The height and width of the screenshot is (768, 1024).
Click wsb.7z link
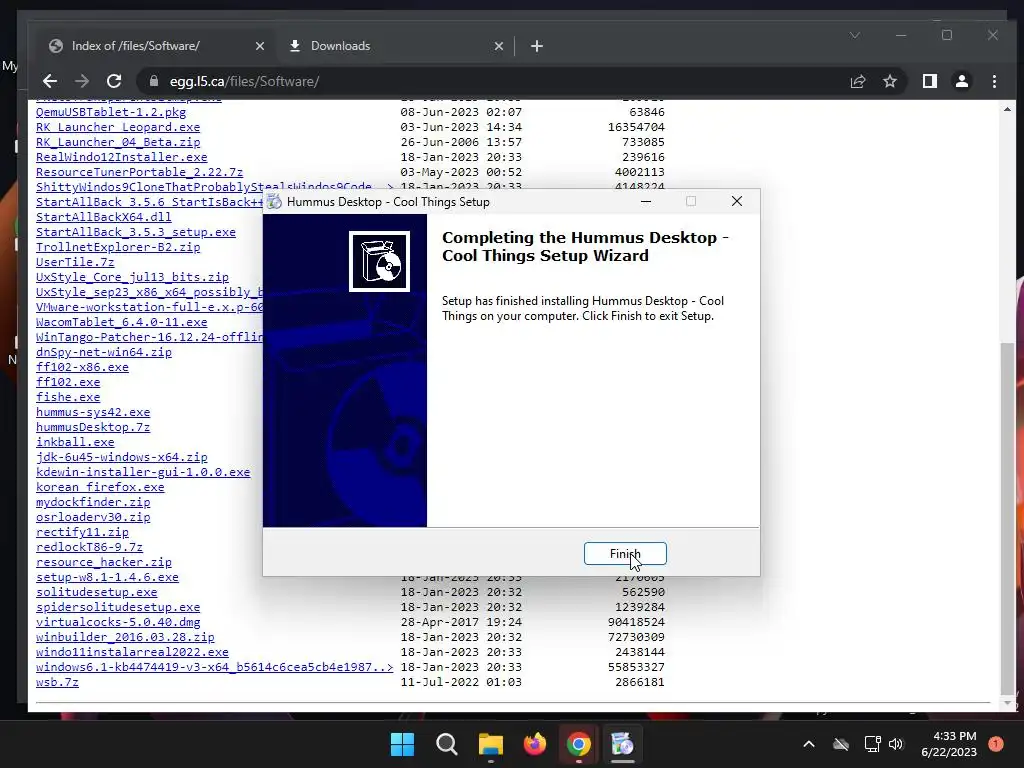pos(57,683)
